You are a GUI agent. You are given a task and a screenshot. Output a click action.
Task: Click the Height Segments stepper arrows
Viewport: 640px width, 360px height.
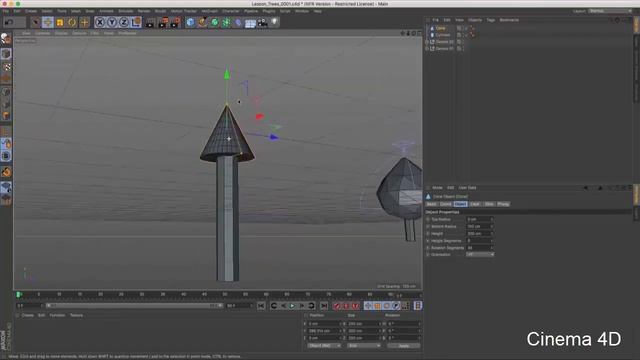492,241
